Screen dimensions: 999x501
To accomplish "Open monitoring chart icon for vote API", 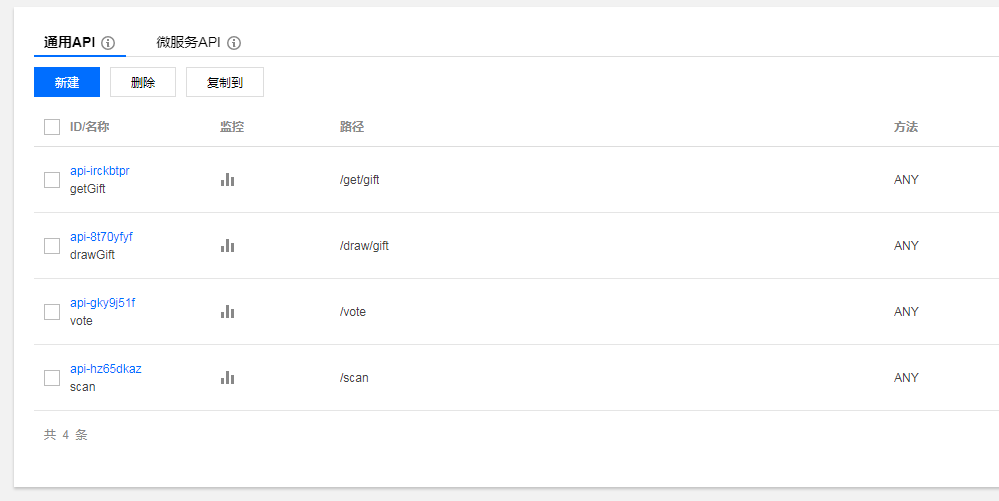I will (x=227, y=312).
